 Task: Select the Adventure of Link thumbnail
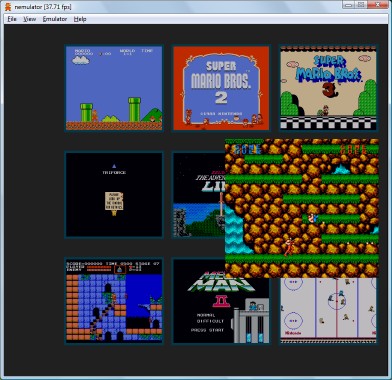[x=199, y=195]
